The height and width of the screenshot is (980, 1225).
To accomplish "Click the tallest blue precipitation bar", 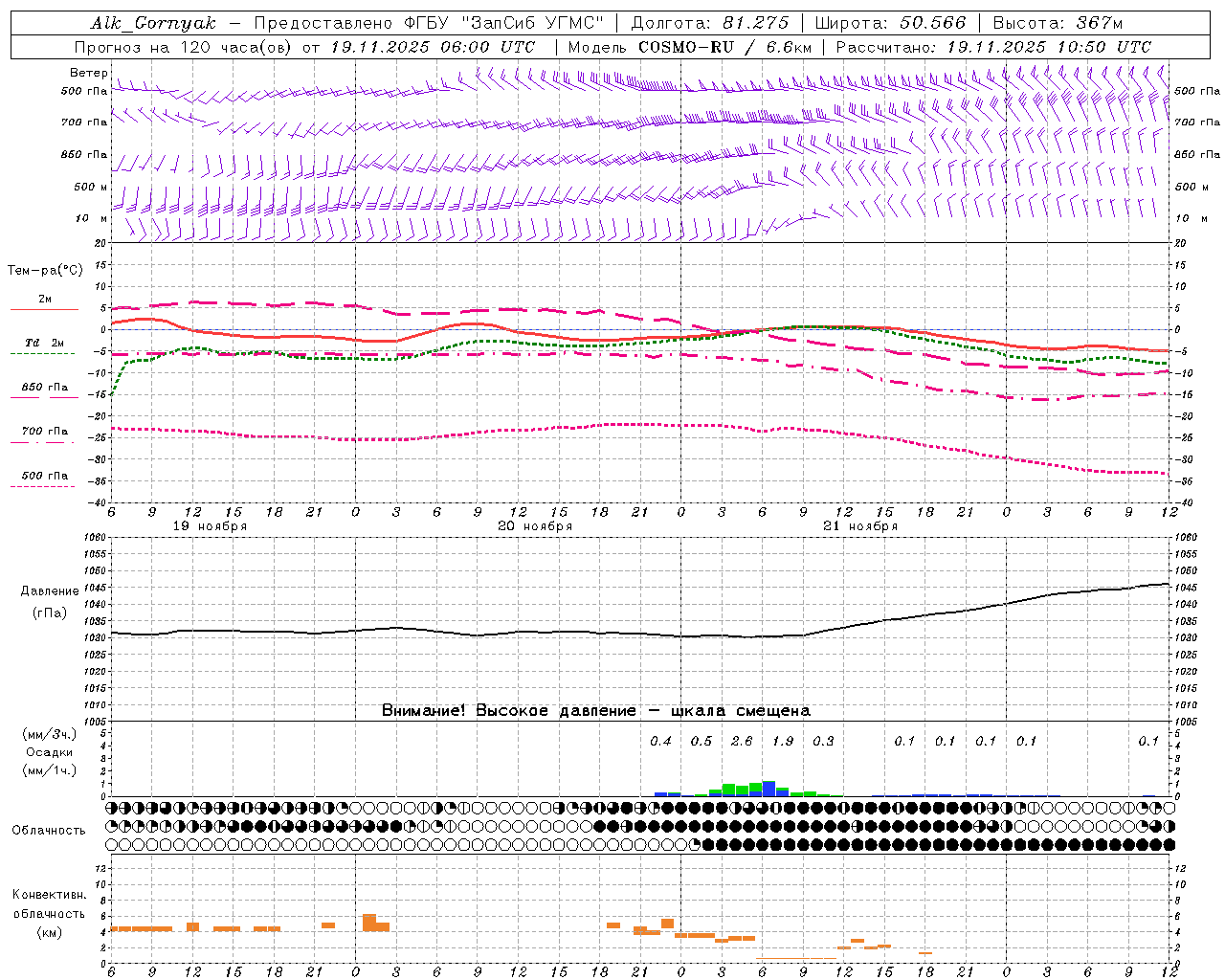I will (x=768, y=789).
